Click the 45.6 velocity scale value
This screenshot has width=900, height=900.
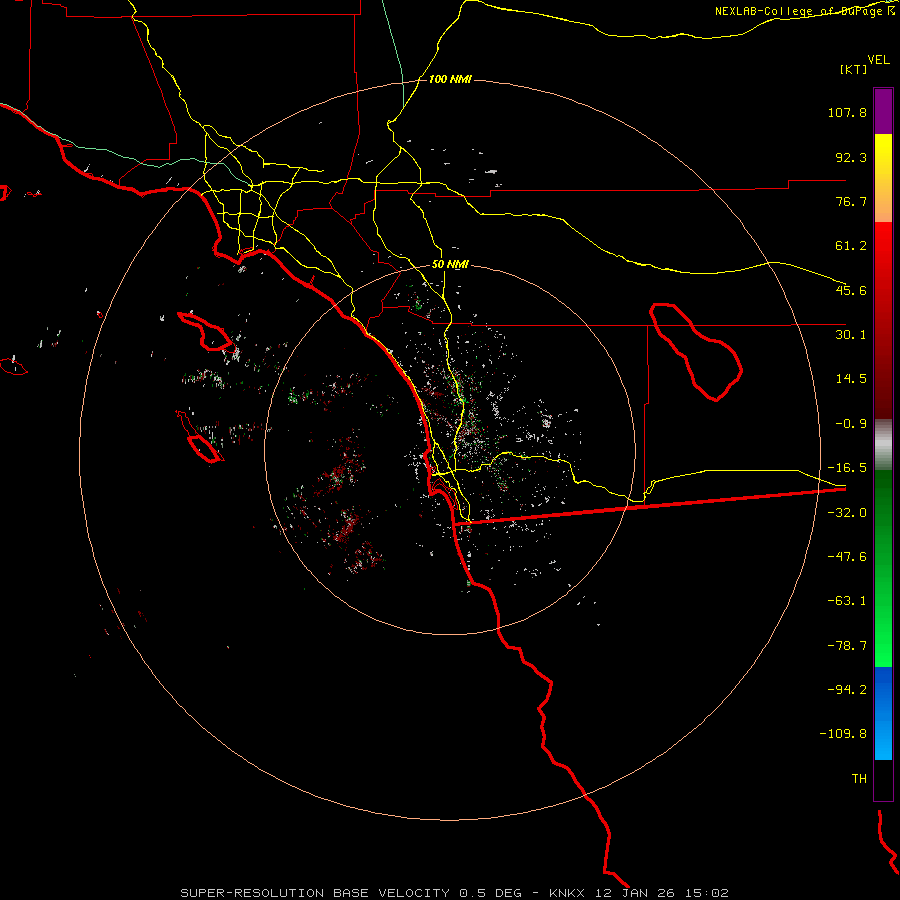pos(851,290)
